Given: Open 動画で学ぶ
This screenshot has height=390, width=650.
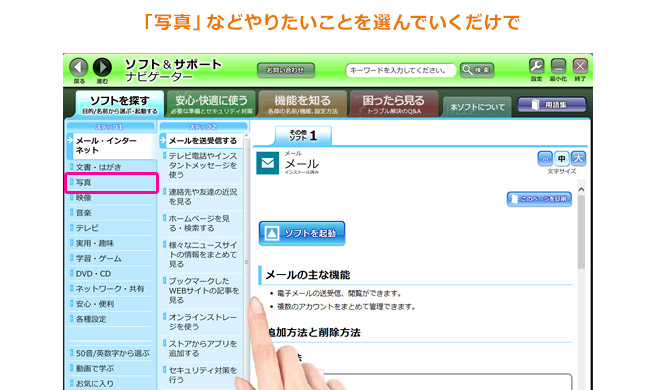Looking at the screenshot, I should click(112, 368).
